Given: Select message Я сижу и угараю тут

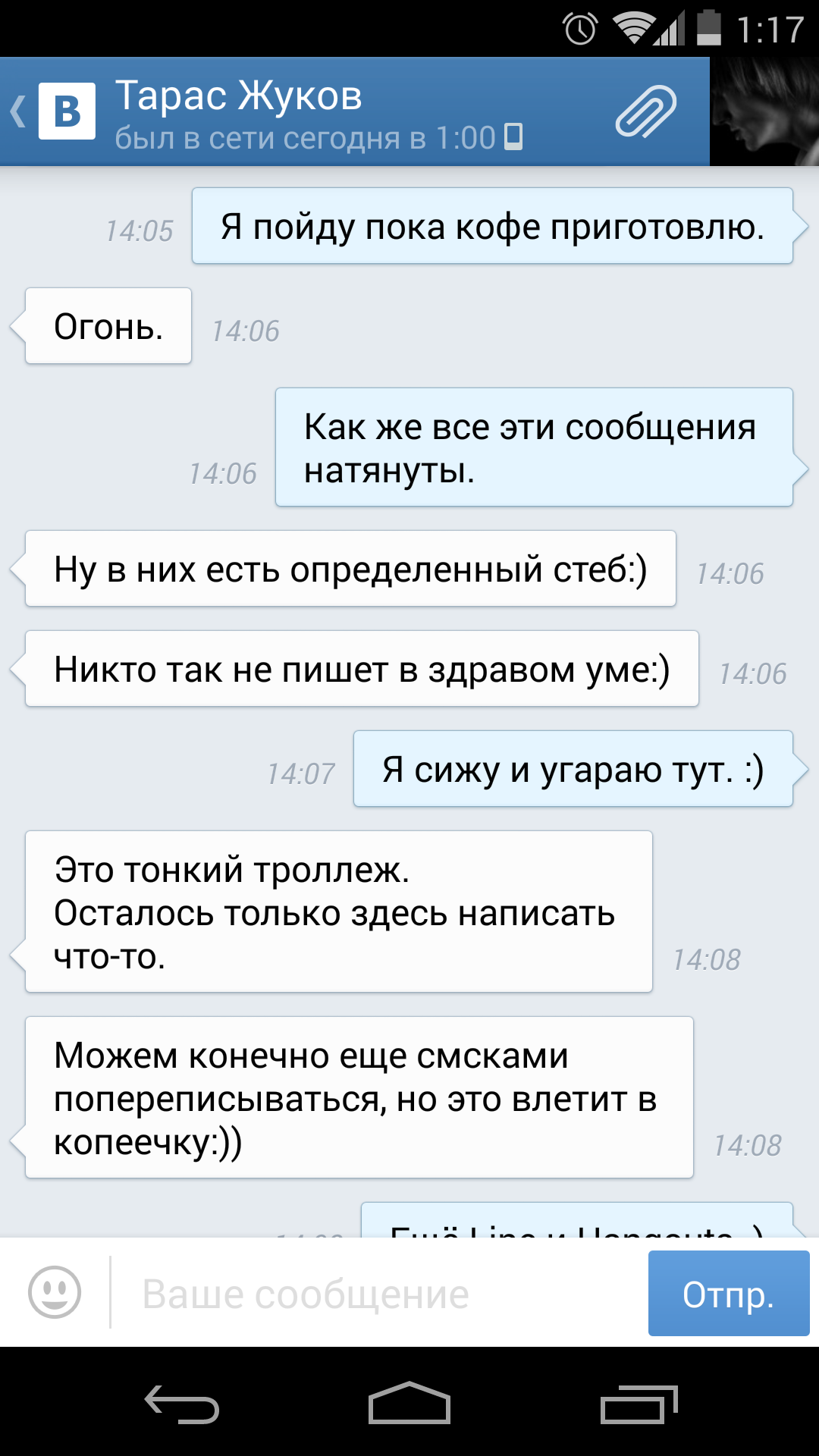Looking at the screenshot, I should 573,769.
